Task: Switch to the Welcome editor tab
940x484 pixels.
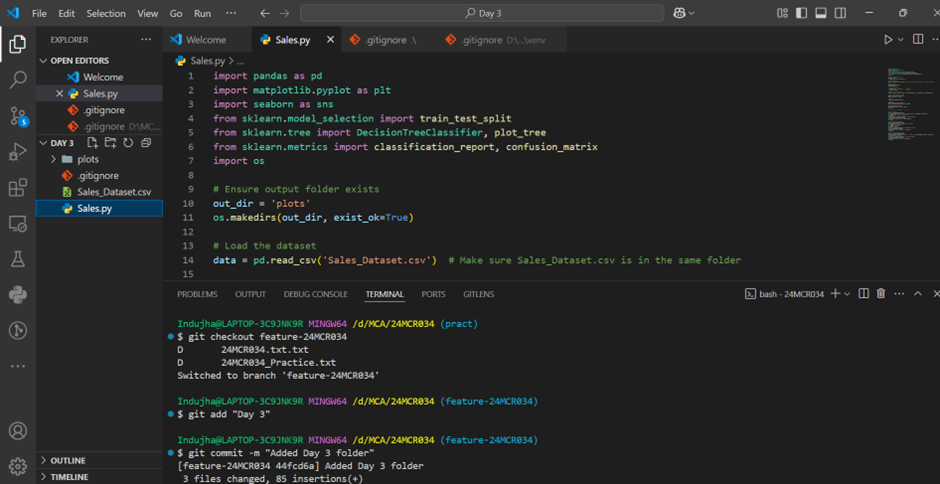Action: pos(207,40)
